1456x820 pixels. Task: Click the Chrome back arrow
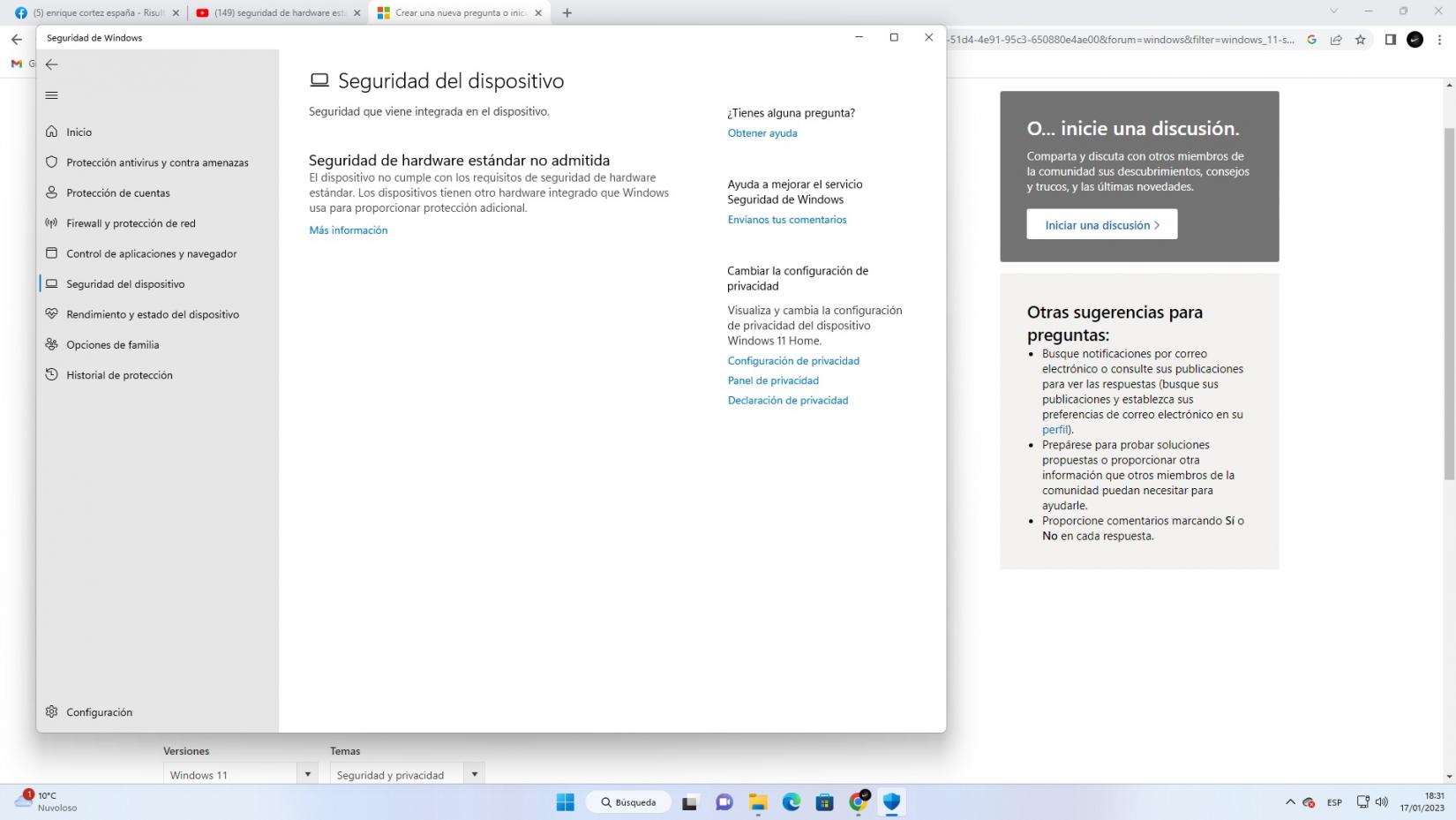coord(16,40)
